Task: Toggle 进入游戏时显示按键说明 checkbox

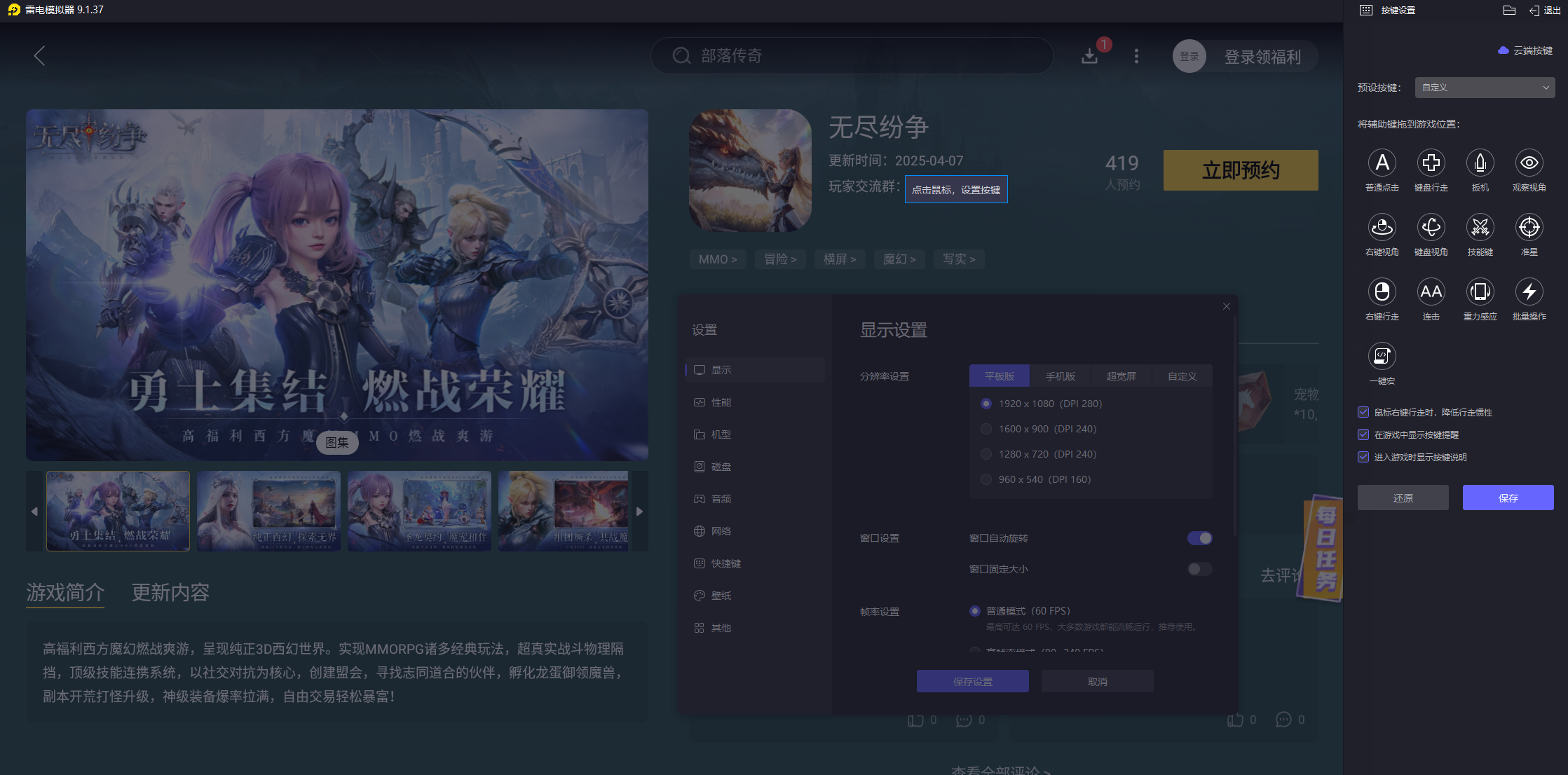Action: click(1363, 457)
